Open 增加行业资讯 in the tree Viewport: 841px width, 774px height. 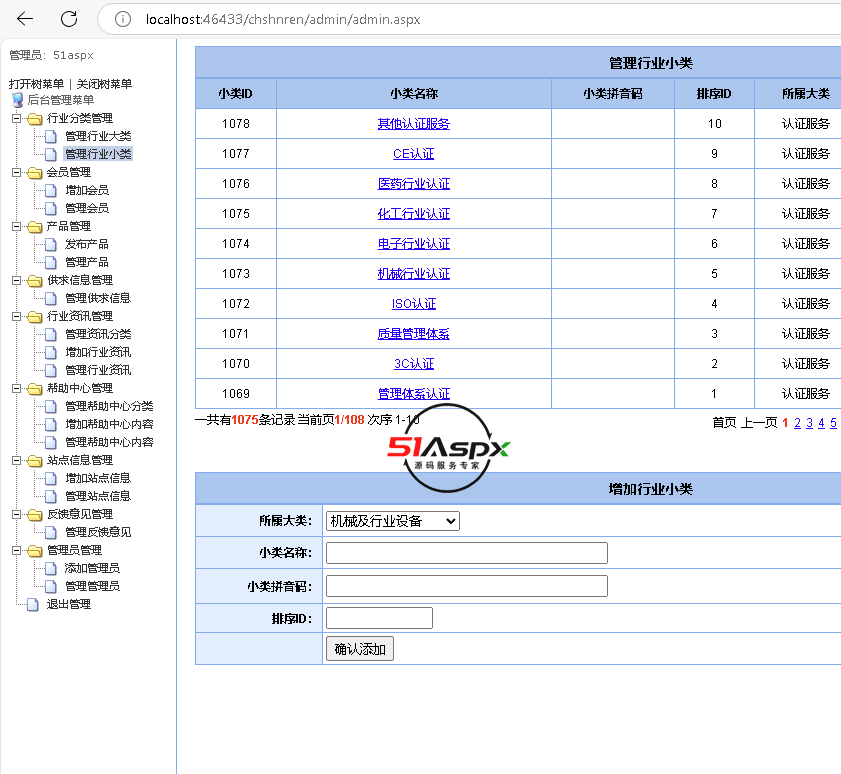[98, 352]
